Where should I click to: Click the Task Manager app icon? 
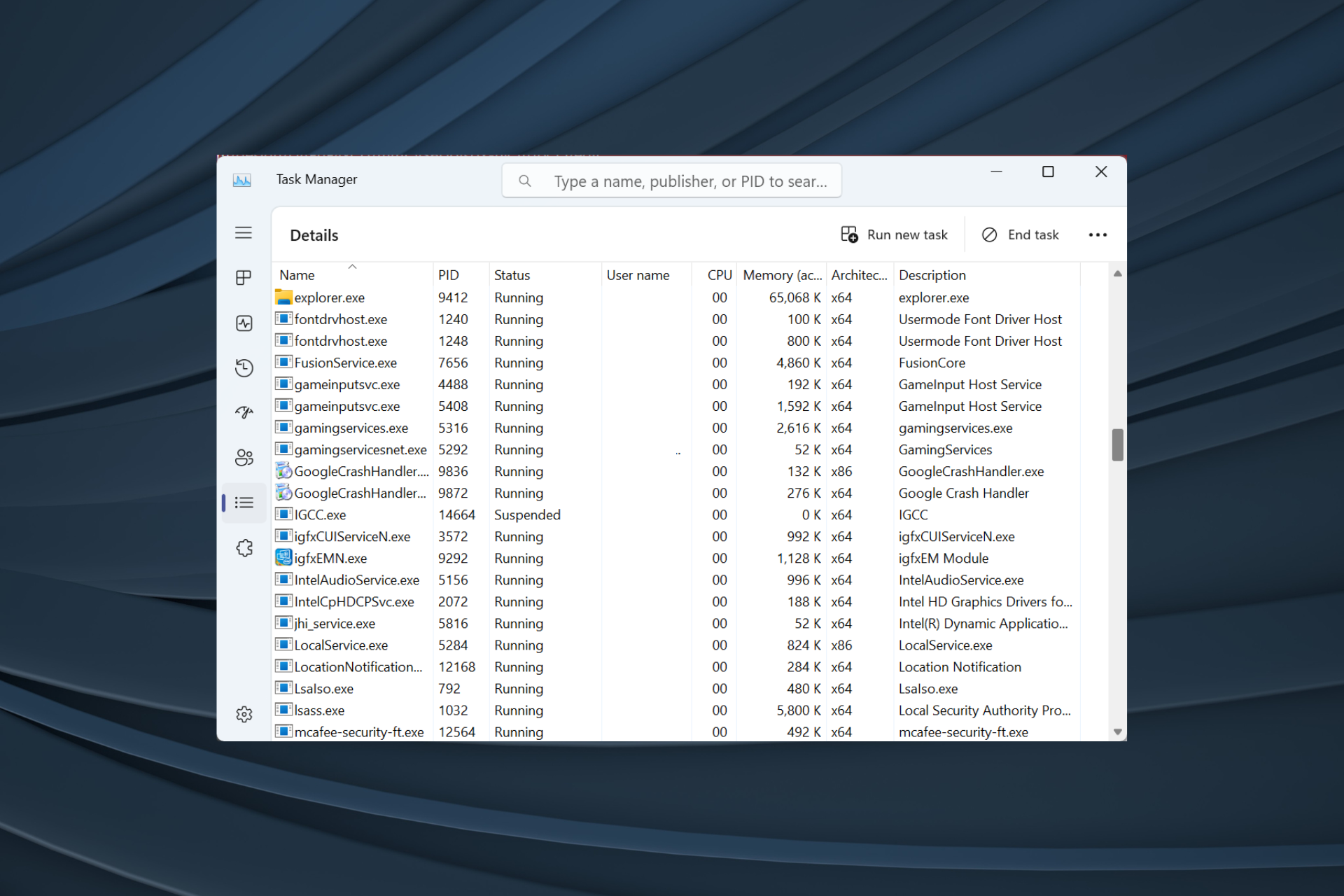[242, 180]
